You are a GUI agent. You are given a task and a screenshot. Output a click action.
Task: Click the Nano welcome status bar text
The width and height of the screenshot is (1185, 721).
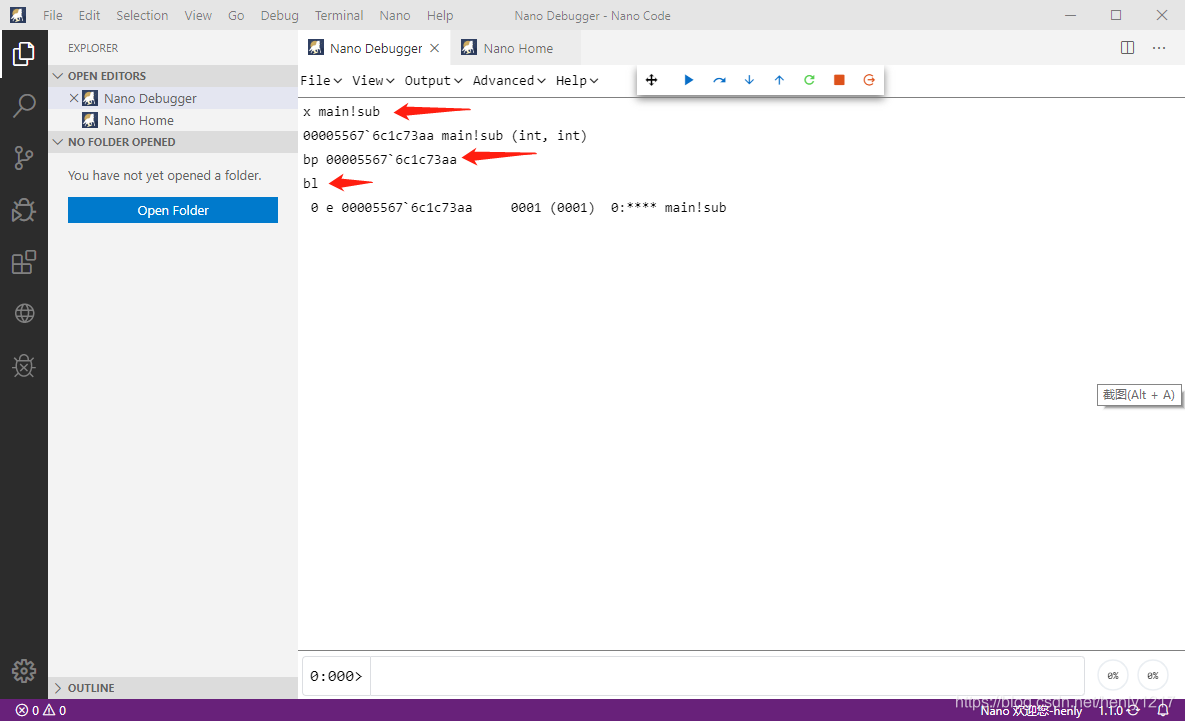(x=1031, y=710)
